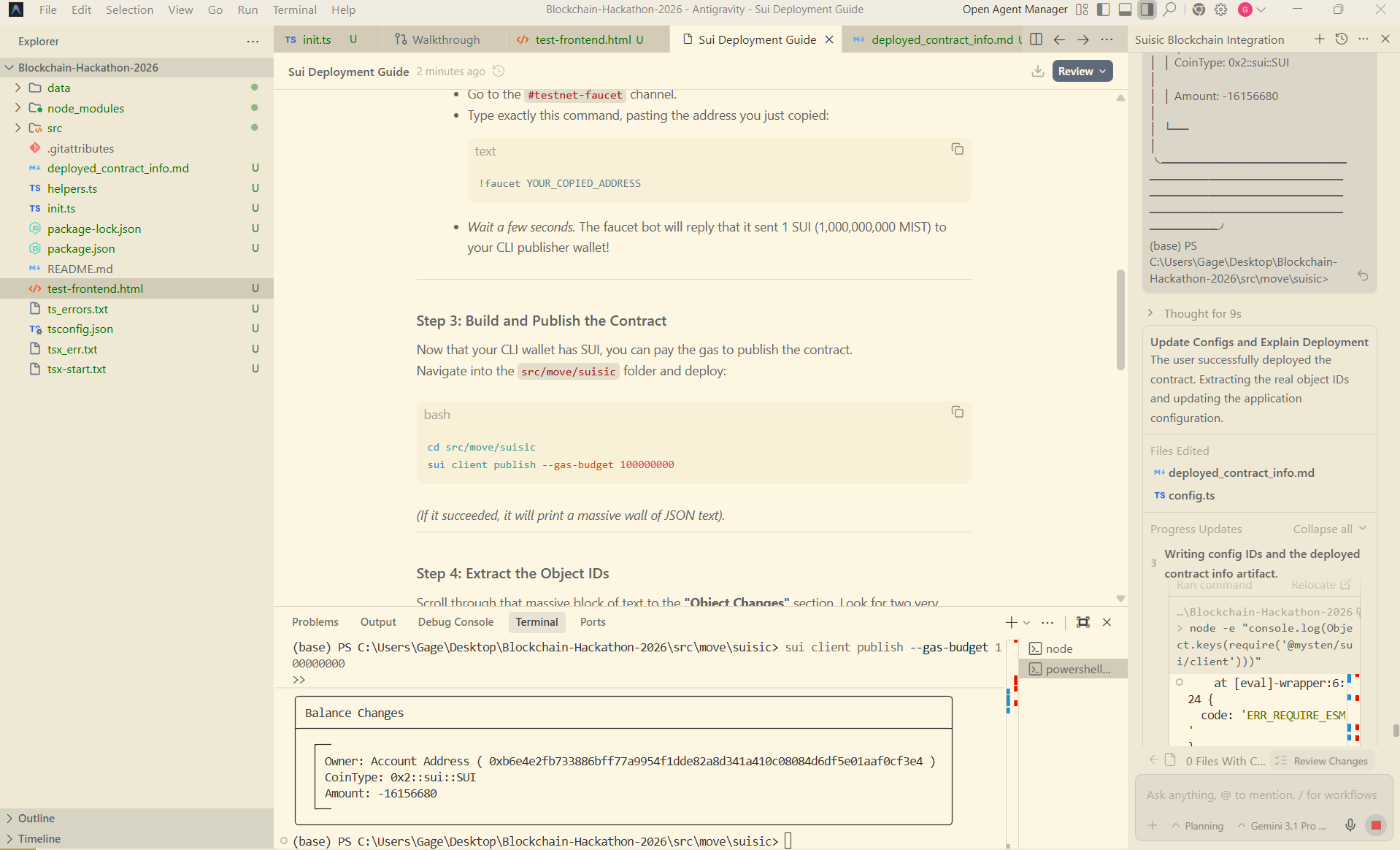The height and width of the screenshot is (850, 1400).
Task: Click the document vertical scrollbar thumb
Action: coord(1120,320)
